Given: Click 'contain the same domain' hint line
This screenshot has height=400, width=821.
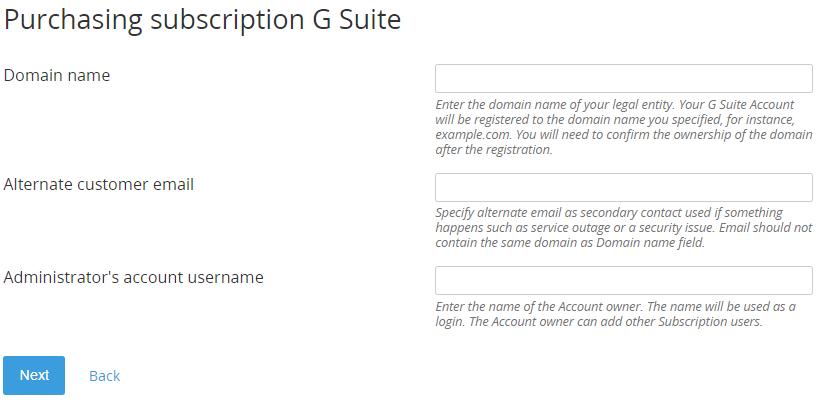Looking at the screenshot, I should (570, 243).
